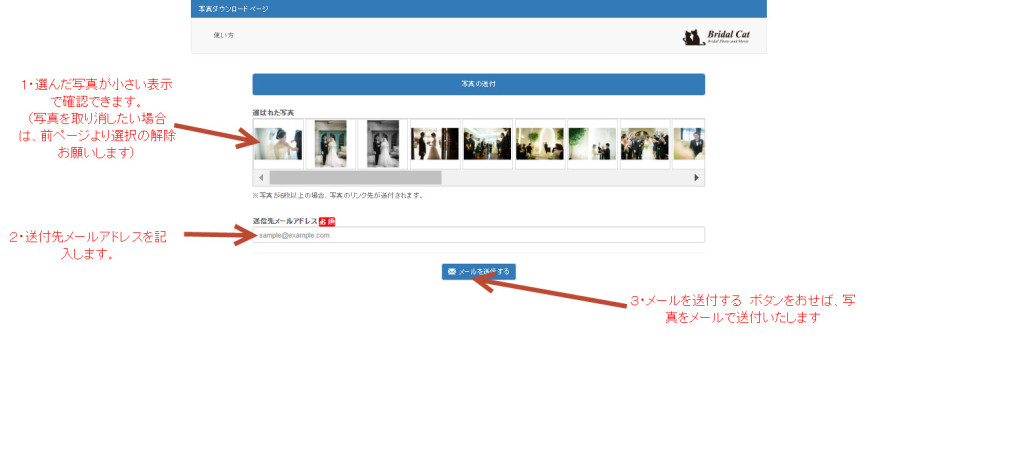Image resolution: width=1024 pixels, height=474 pixels.
Task: Open the second thumbnail, the color standing couple
Action: coord(330,144)
